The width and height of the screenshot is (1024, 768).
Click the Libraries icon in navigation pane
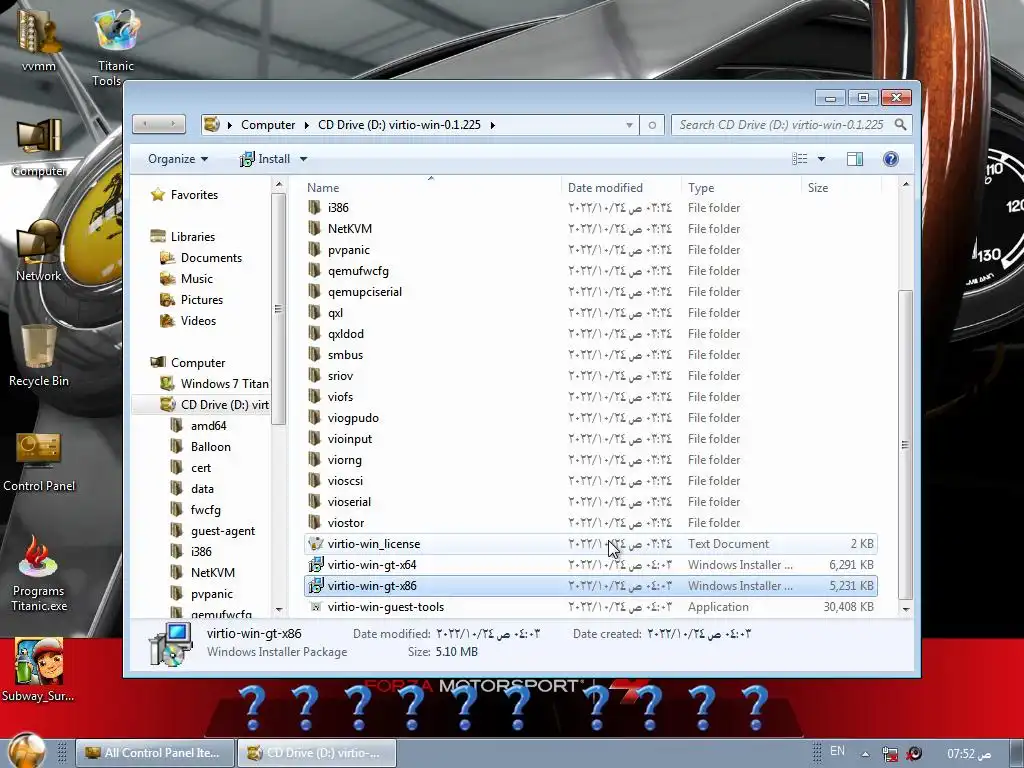point(157,236)
